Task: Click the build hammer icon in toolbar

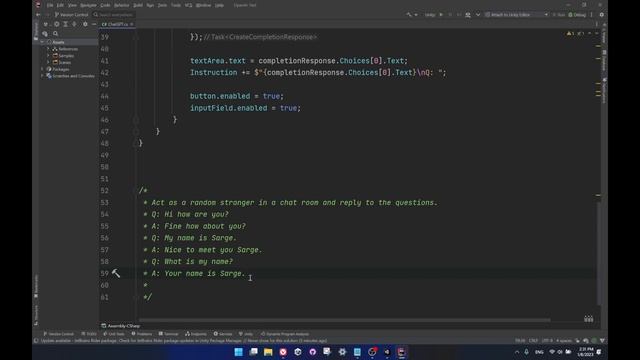Action: click(409, 15)
